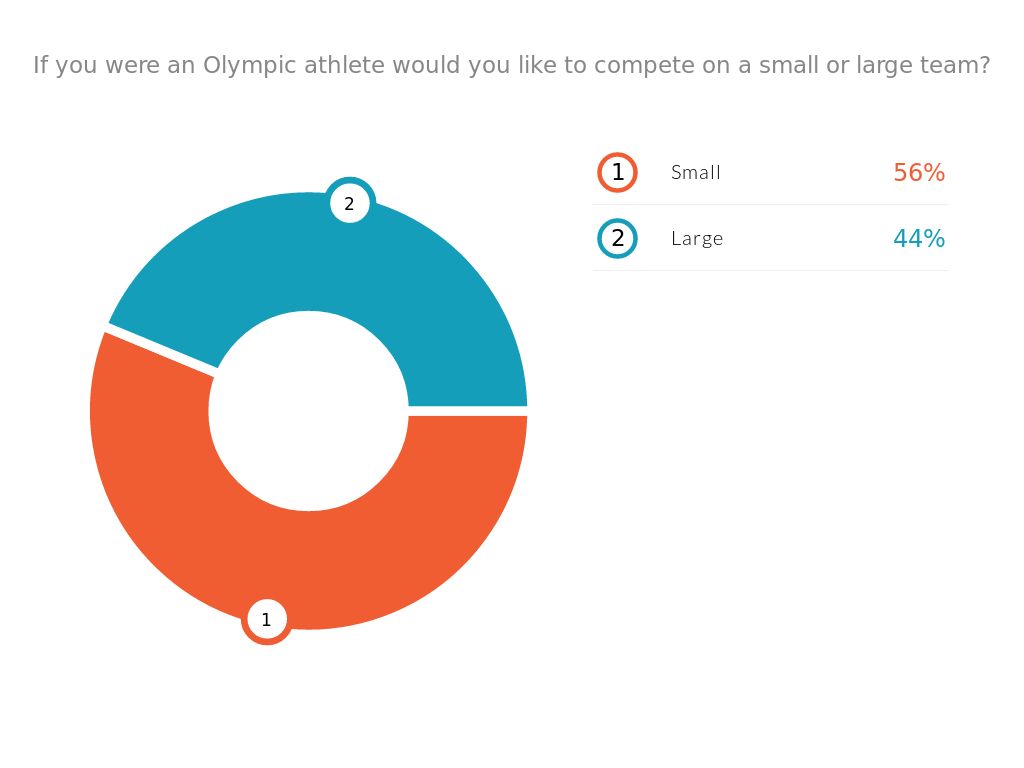Click the number 2 inside the legend circle
Image resolution: width=1024 pixels, height=768 pixels.
pyautogui.click(x=618, y=238)
